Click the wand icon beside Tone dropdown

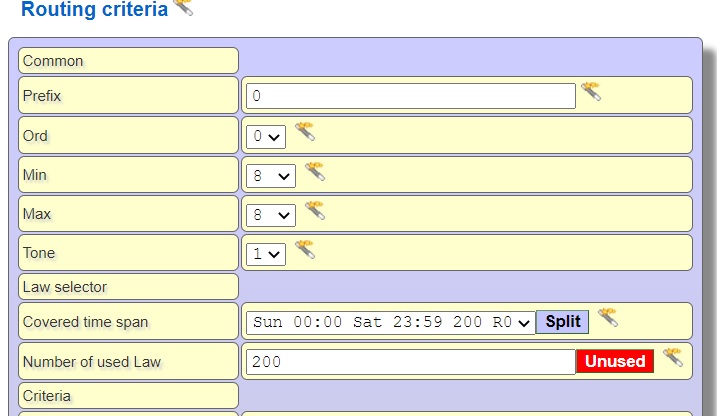304,249
